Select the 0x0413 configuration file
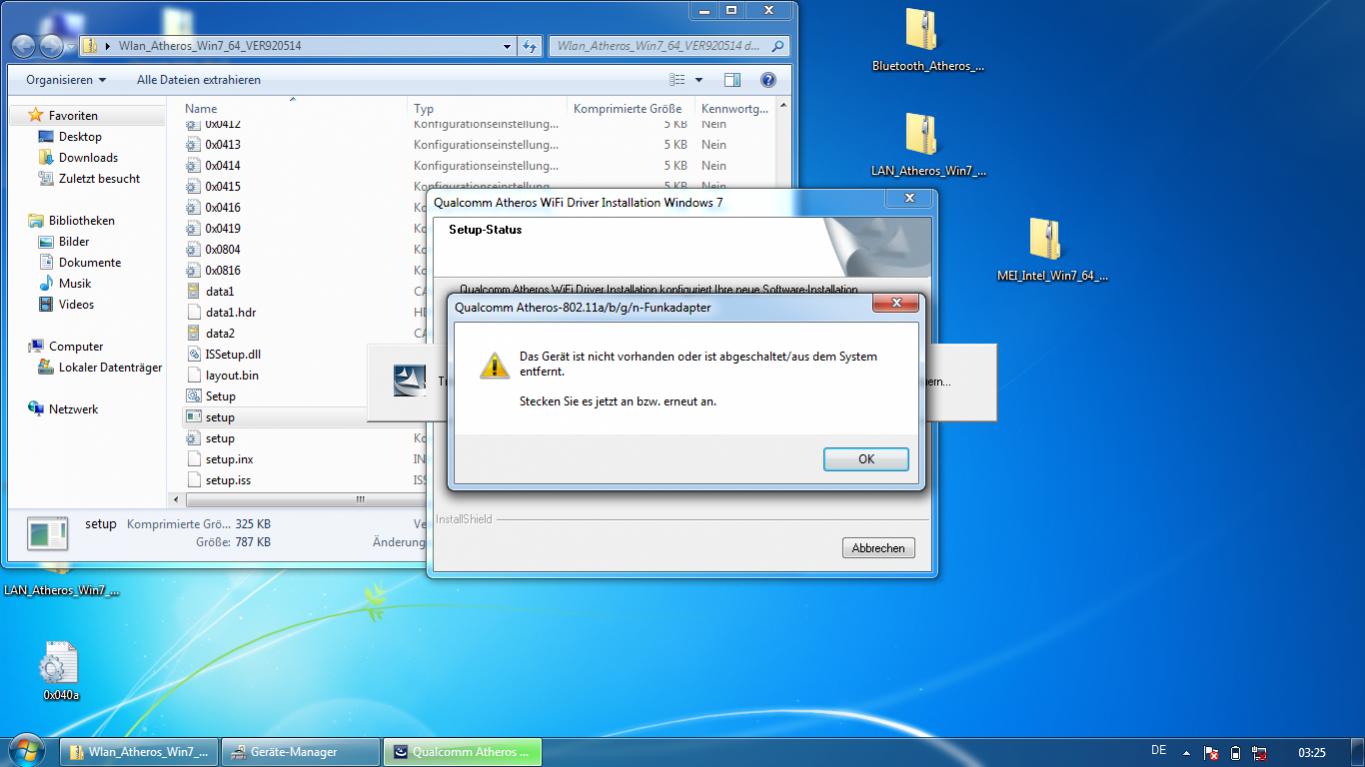 [222, 145]
